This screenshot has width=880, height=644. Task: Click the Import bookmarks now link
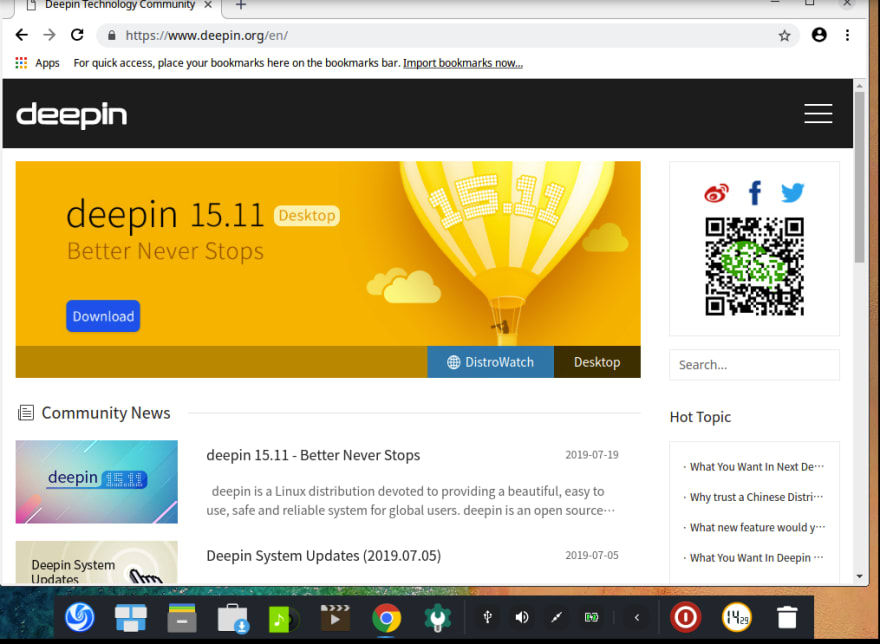tap(462, 63)
